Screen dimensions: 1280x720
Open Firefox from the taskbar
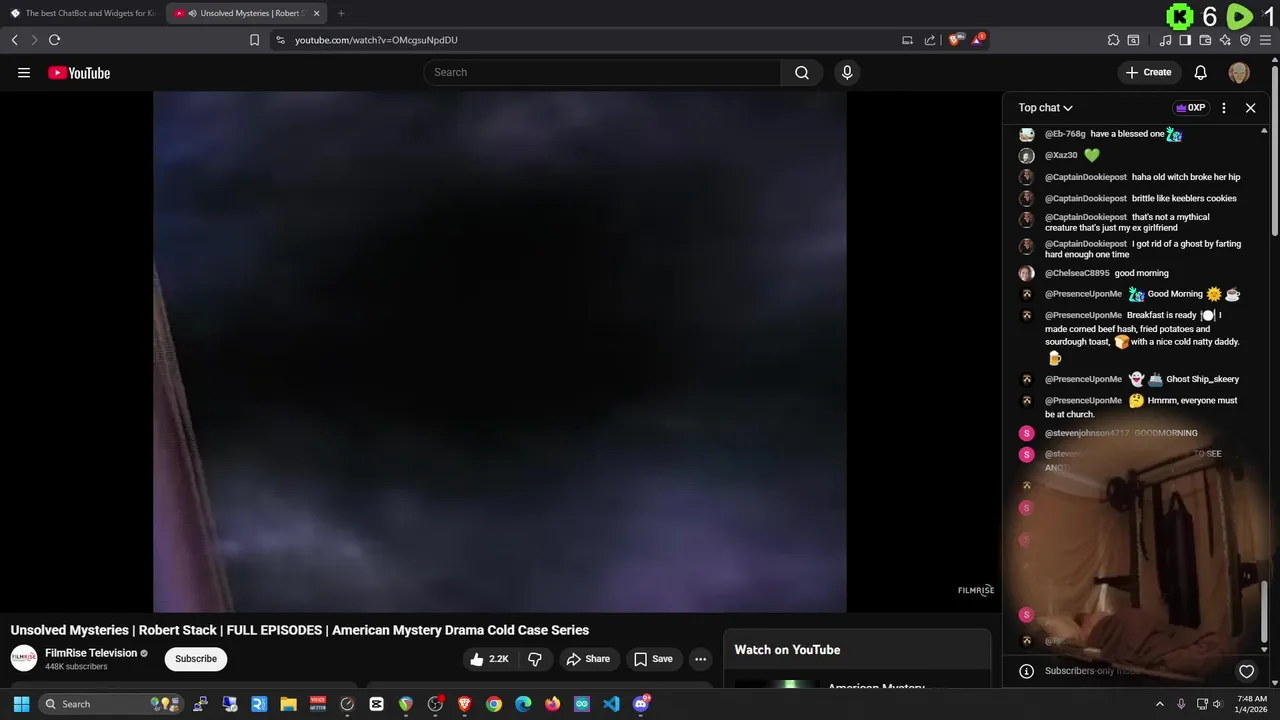[x=552, y=704]
